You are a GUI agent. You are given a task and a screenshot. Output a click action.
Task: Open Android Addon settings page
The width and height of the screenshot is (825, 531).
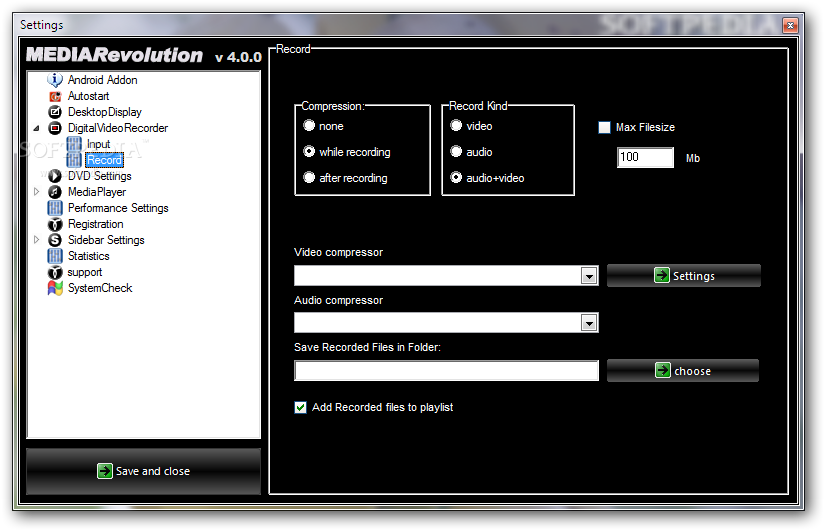103,80
